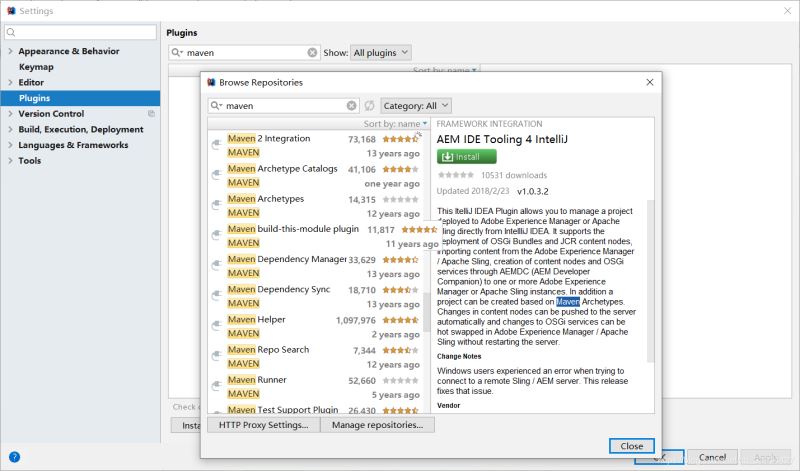Expand Languages & Frameworks node
The width and height of the screenshot is (800, 471).
[10, 145]
